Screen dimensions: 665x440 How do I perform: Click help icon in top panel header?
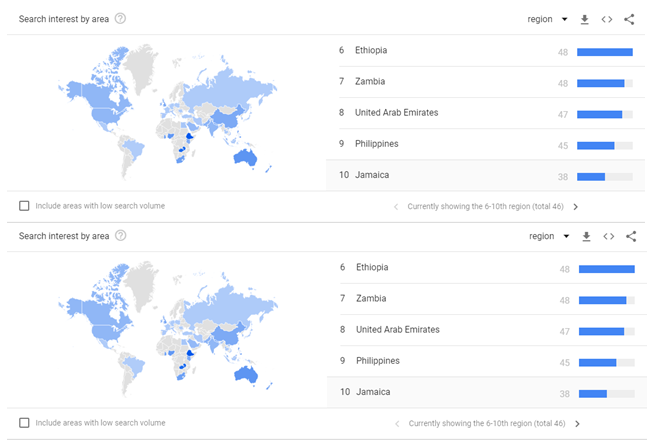point(121,19)
